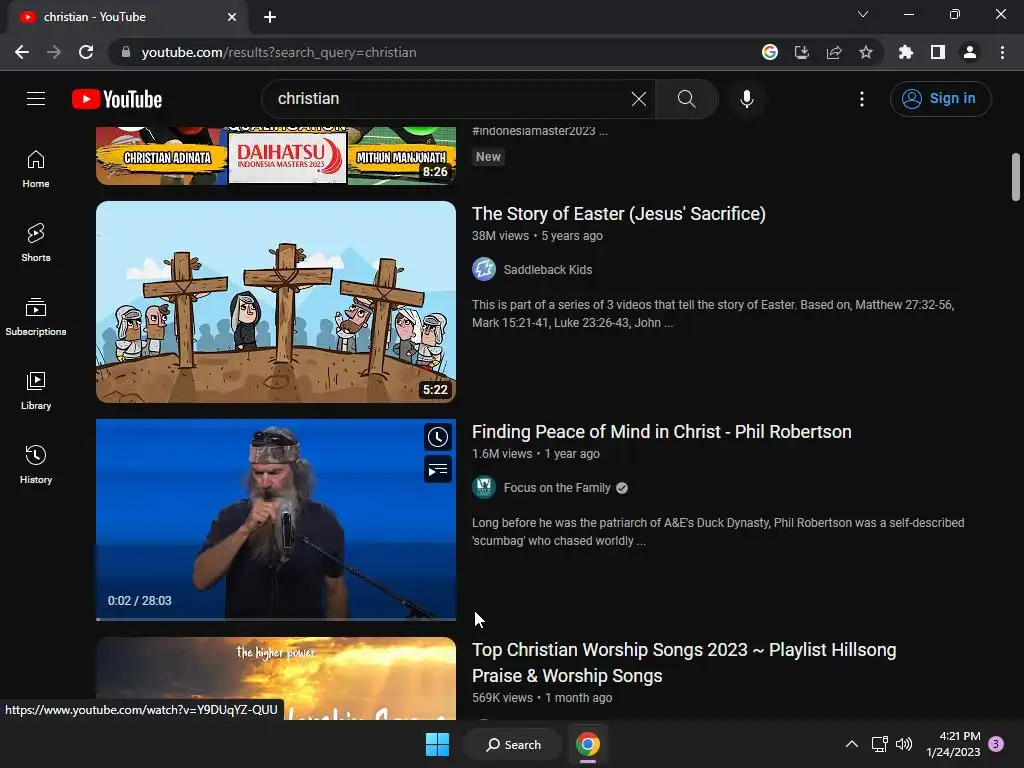The width and height of the screenshot is (1024, 768).
Task: Clear the search box with the X
Action: 639,99
